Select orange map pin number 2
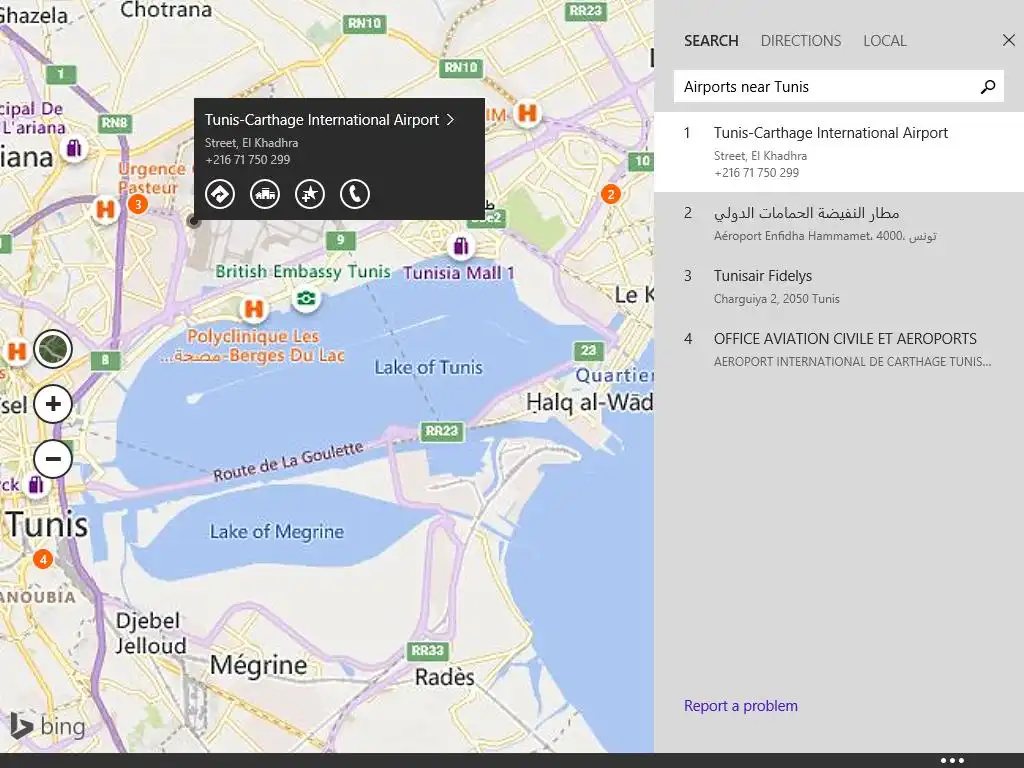 tap(611, 194)
